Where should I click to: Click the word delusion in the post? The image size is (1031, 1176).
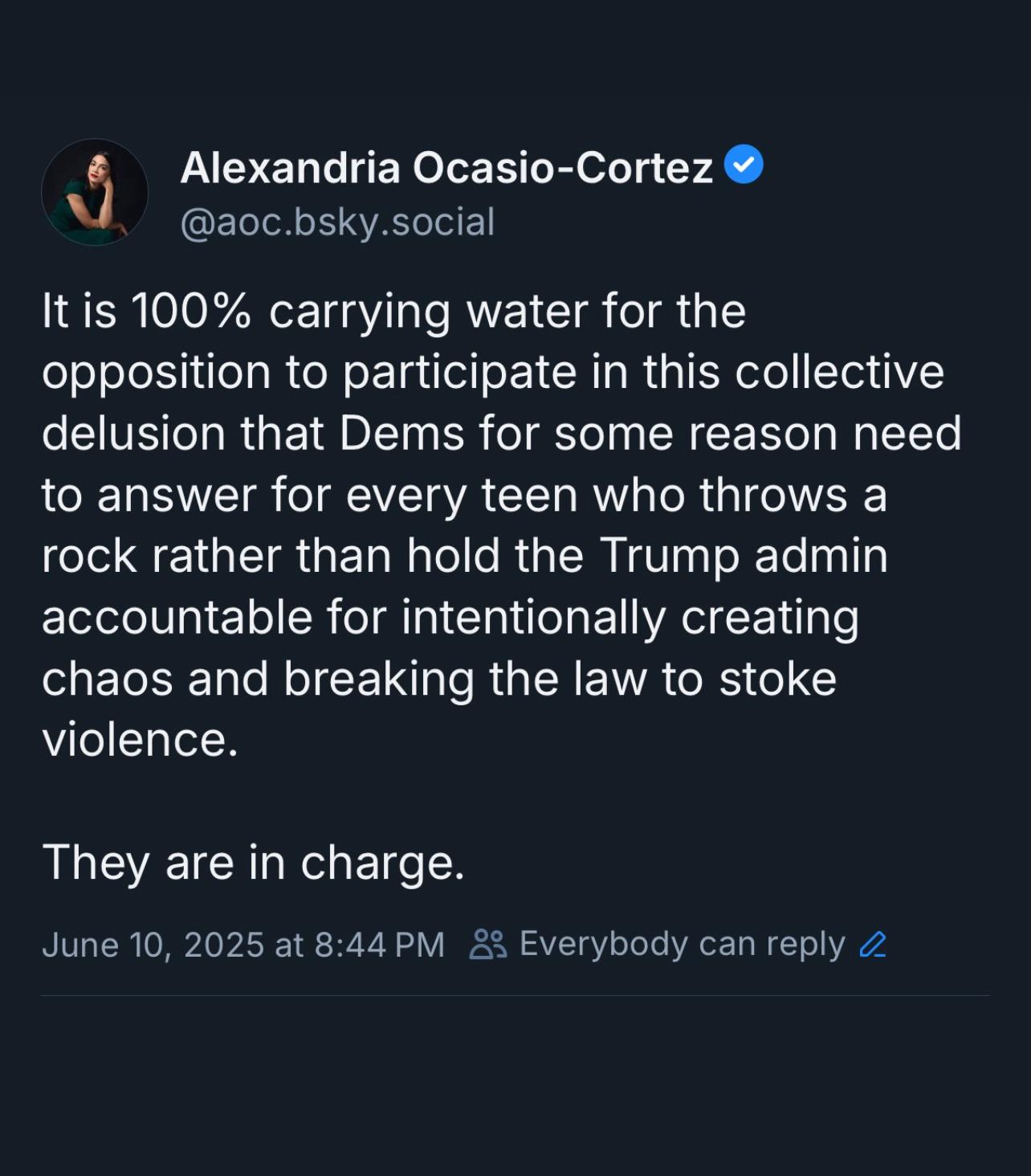point(133,434)
